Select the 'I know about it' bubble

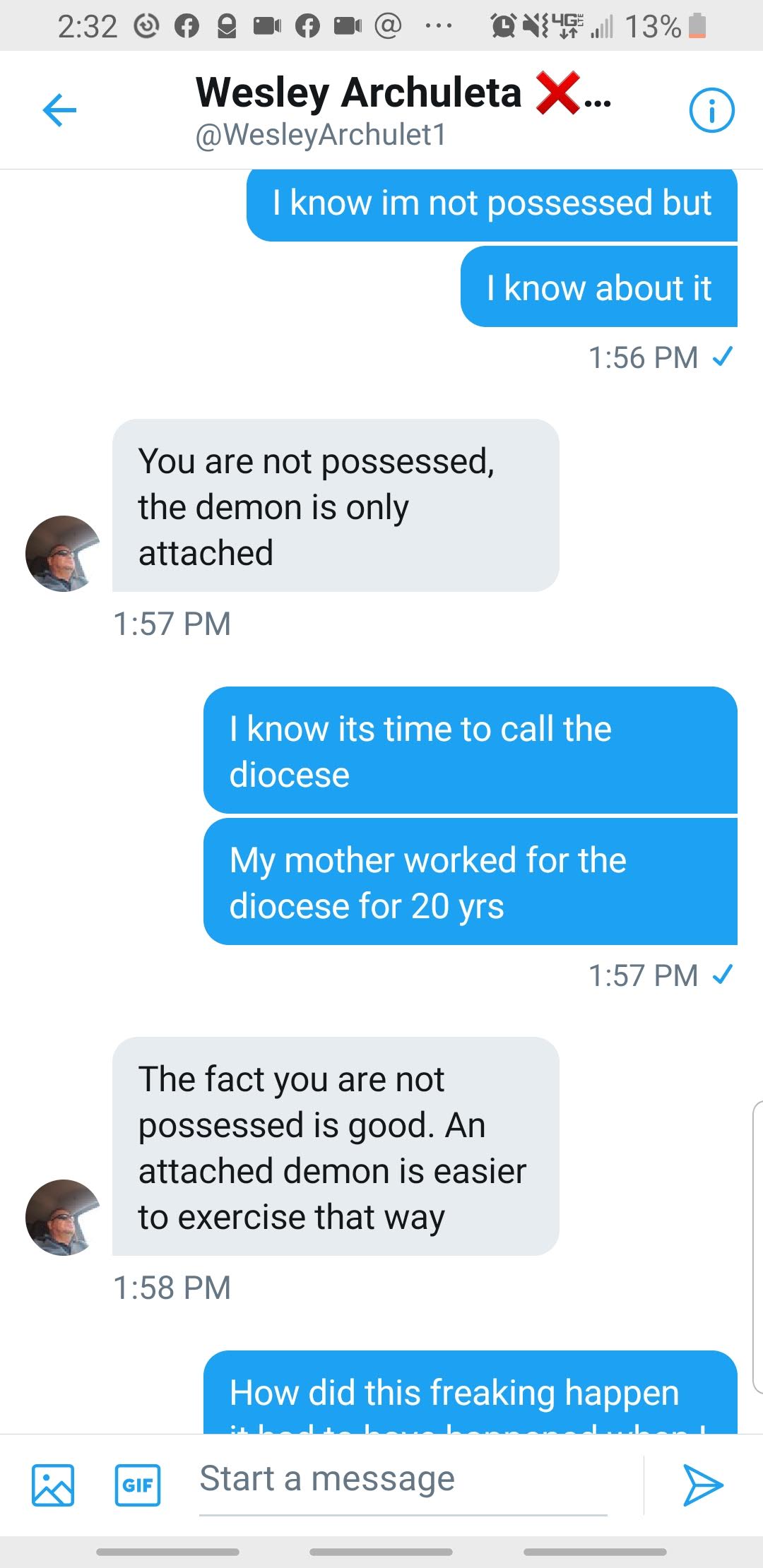pos(598,287)
